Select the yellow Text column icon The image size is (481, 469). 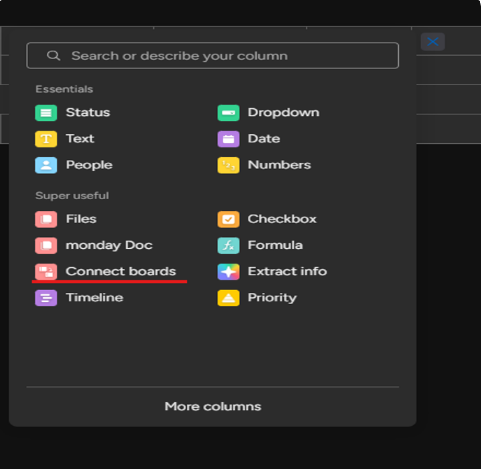(46, 139)
